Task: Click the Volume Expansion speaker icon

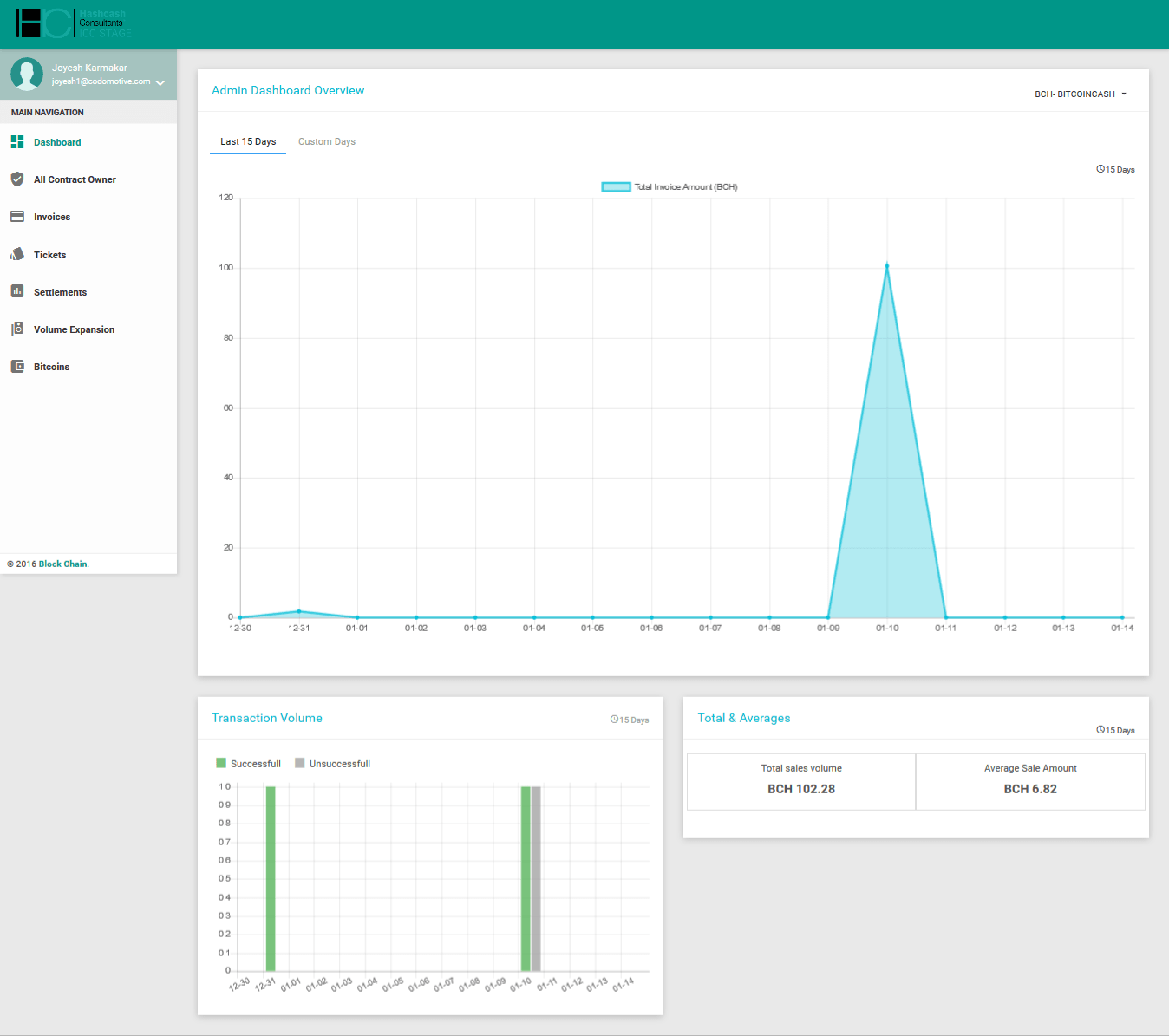Action: pos(17,329)
